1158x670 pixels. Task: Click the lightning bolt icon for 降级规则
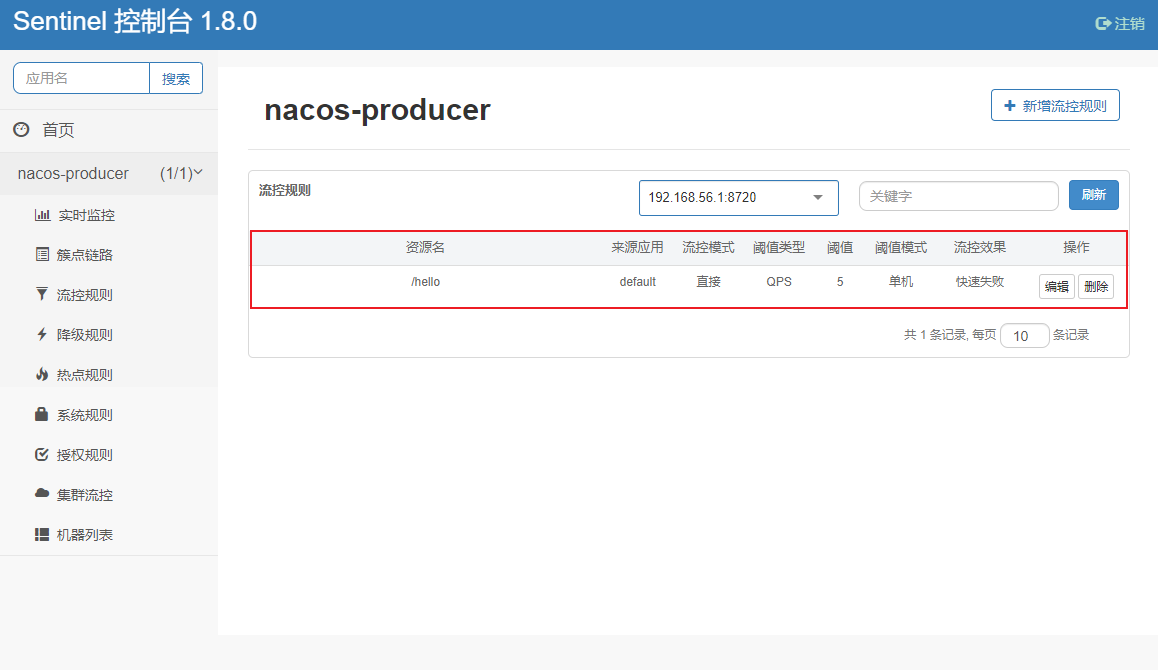(42, 335)
